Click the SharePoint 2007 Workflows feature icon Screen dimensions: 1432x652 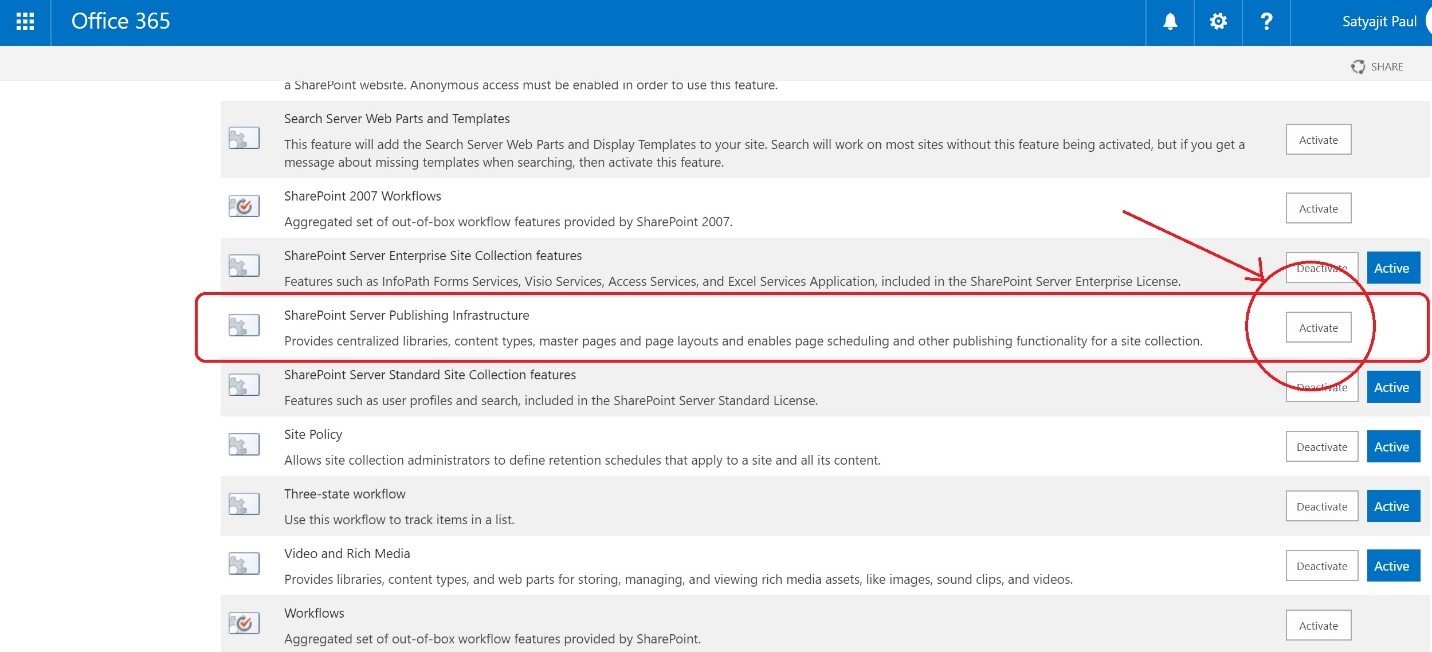point(244,207)
